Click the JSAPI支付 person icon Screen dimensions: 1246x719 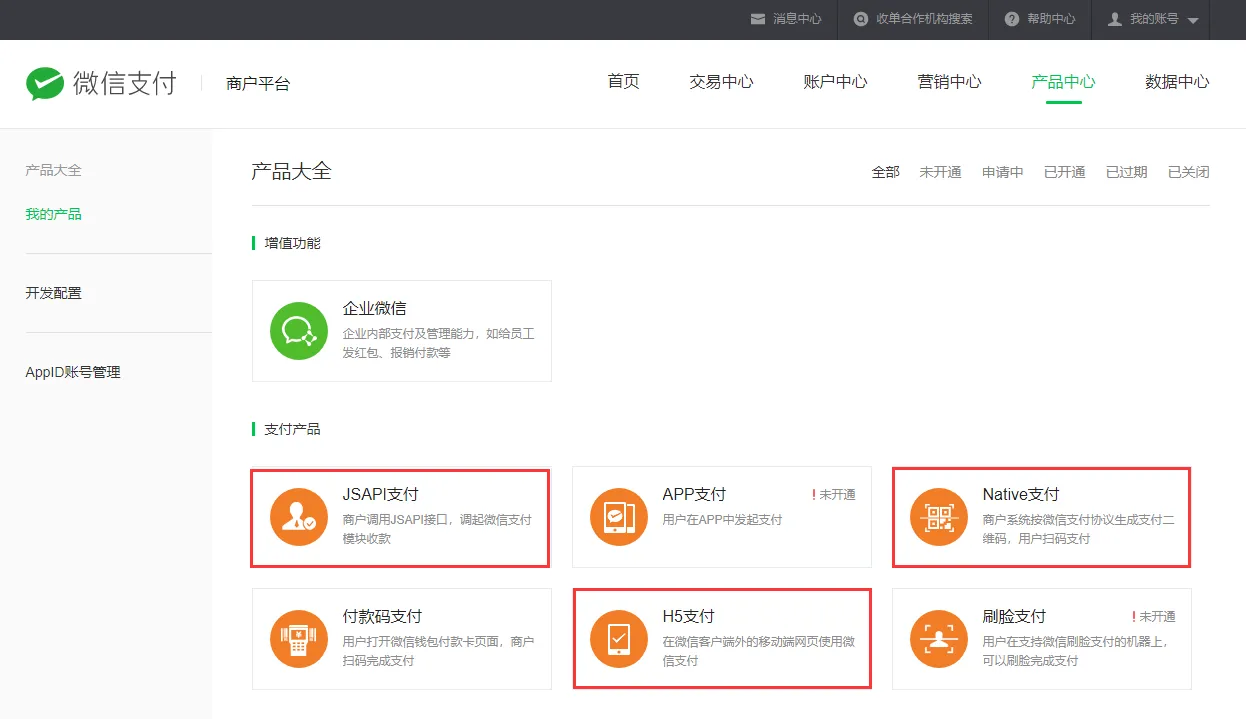pos(298,518)
